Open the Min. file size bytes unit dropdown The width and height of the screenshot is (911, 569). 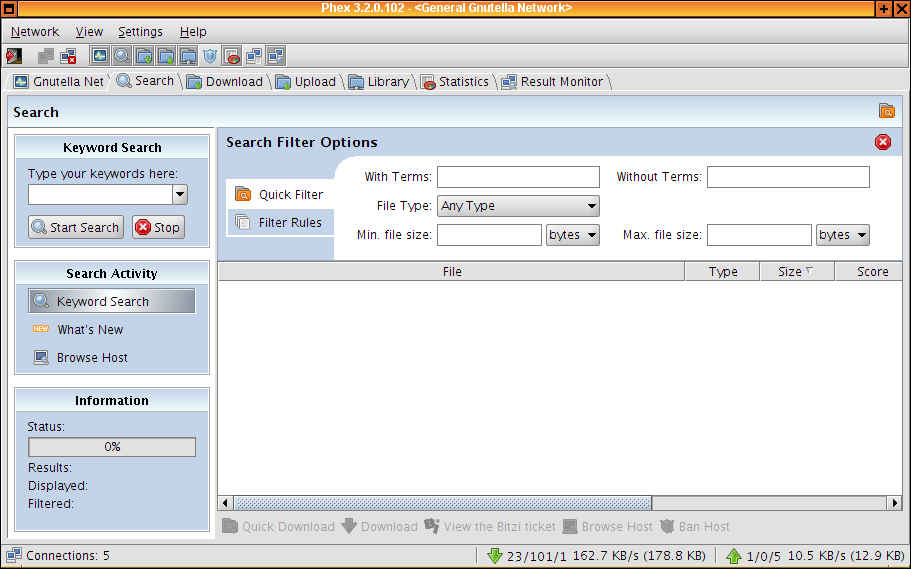click(573, 235)
